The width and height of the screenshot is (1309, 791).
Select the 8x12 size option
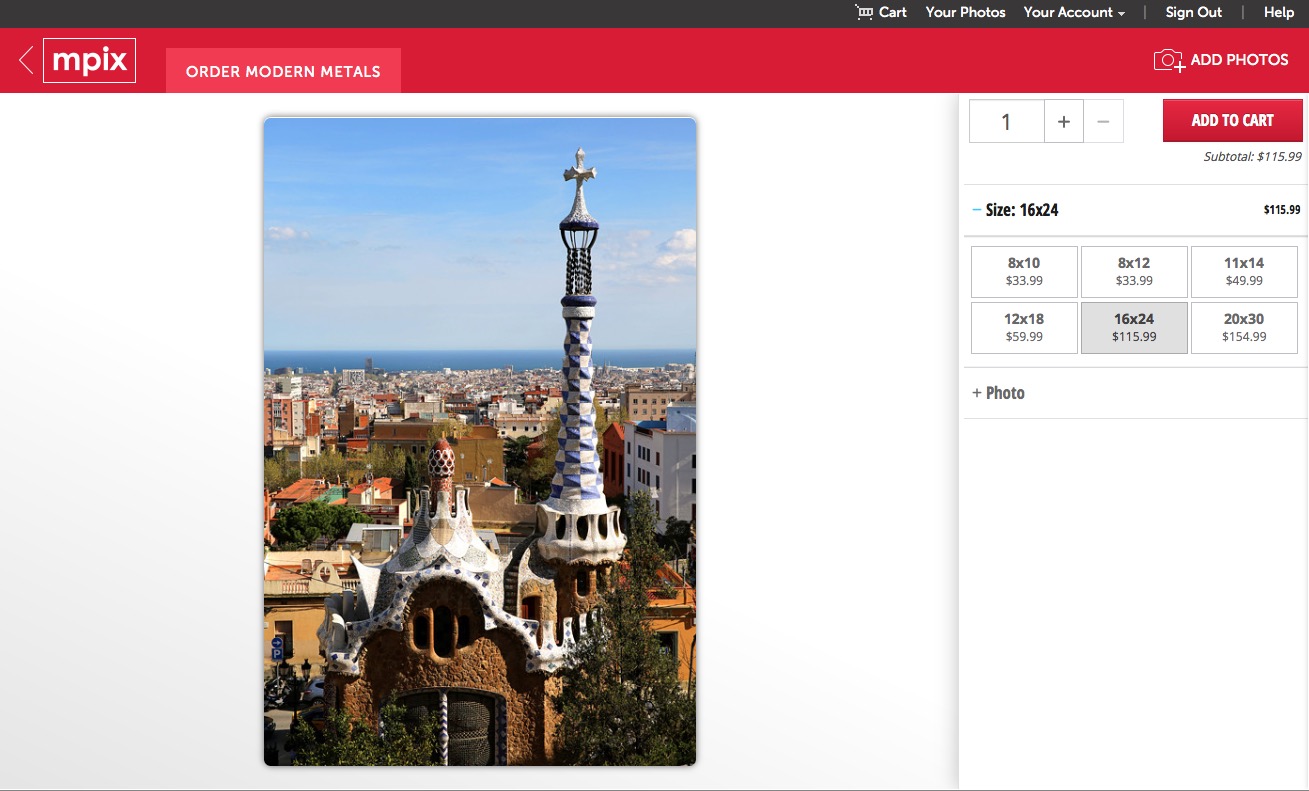pos(1134,271)
